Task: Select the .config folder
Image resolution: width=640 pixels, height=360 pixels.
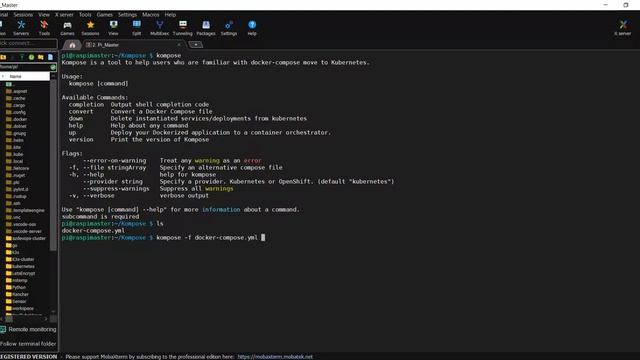Action: 16,112
